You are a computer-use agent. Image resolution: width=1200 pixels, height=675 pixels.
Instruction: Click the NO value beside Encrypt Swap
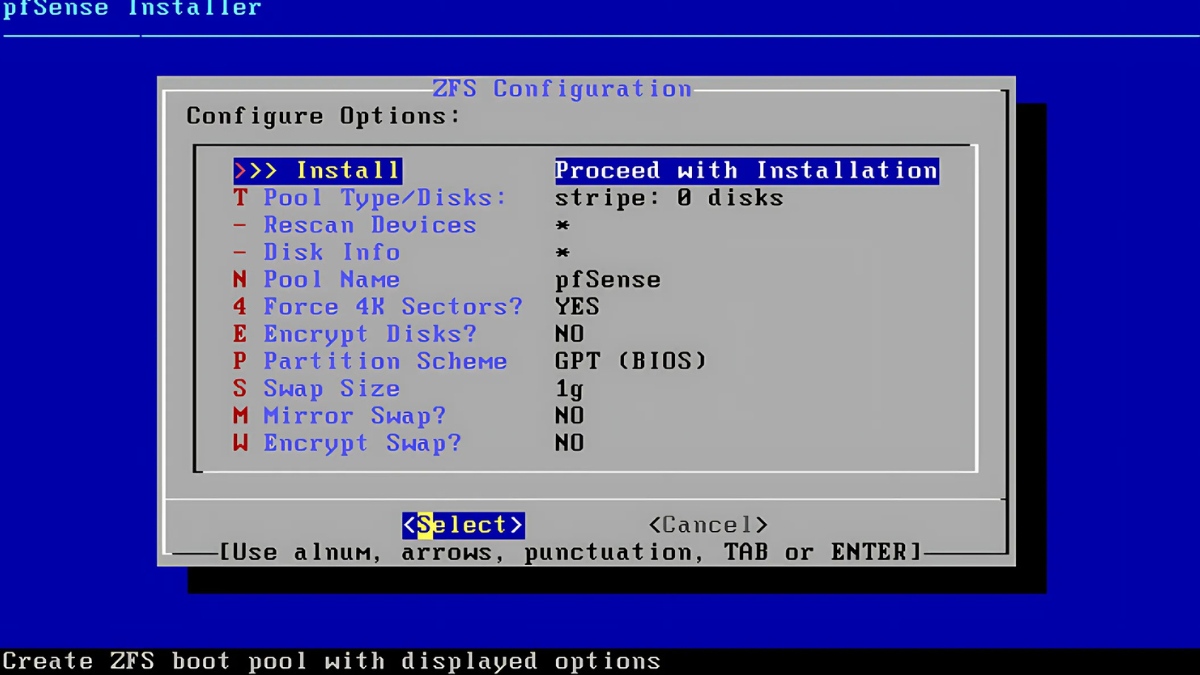point(570,442)
